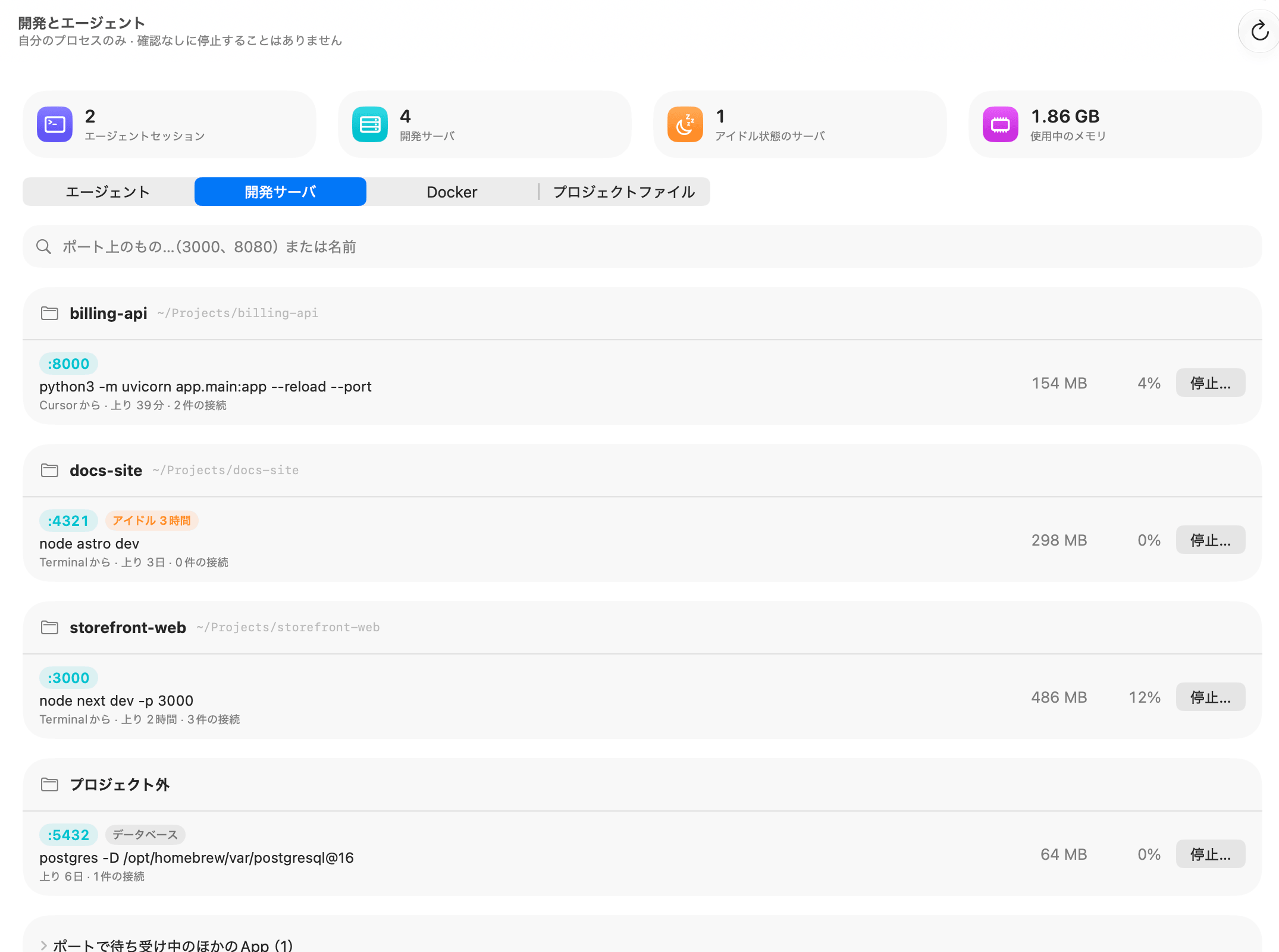Switch to the エージェント tab

[108, 192]
